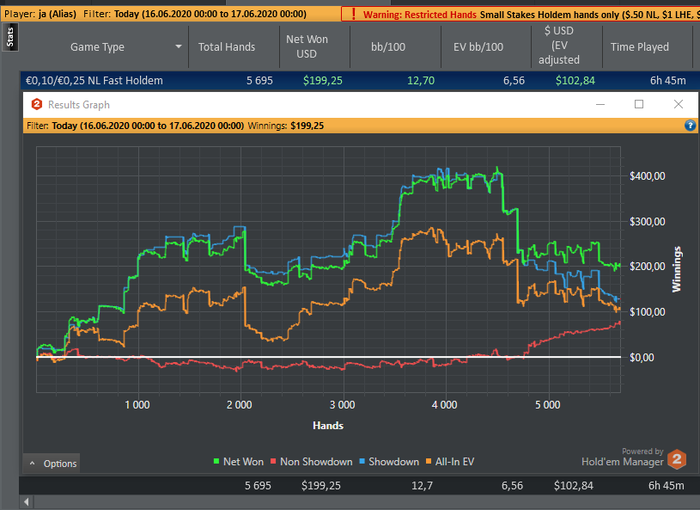Sort by Time Played column header

tap(640, 47)
